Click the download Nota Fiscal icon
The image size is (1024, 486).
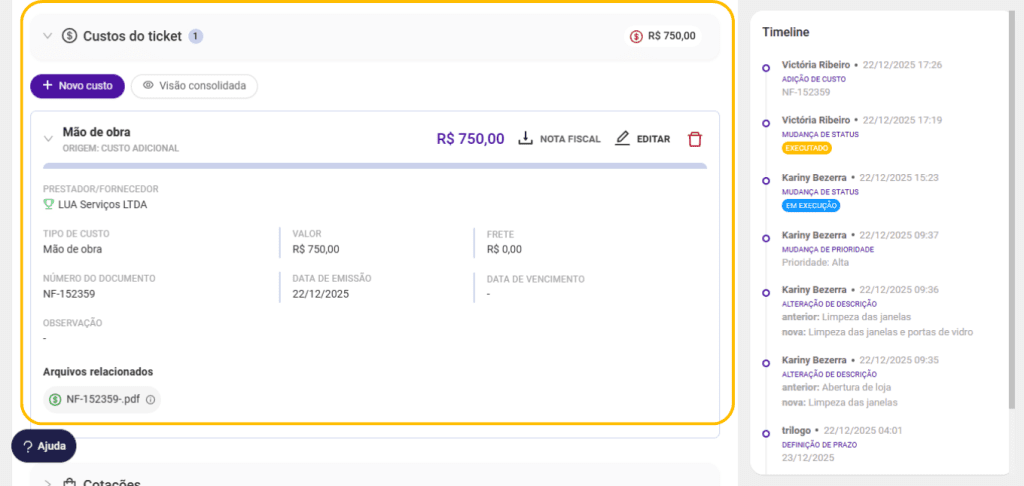[x=526, y=139]
